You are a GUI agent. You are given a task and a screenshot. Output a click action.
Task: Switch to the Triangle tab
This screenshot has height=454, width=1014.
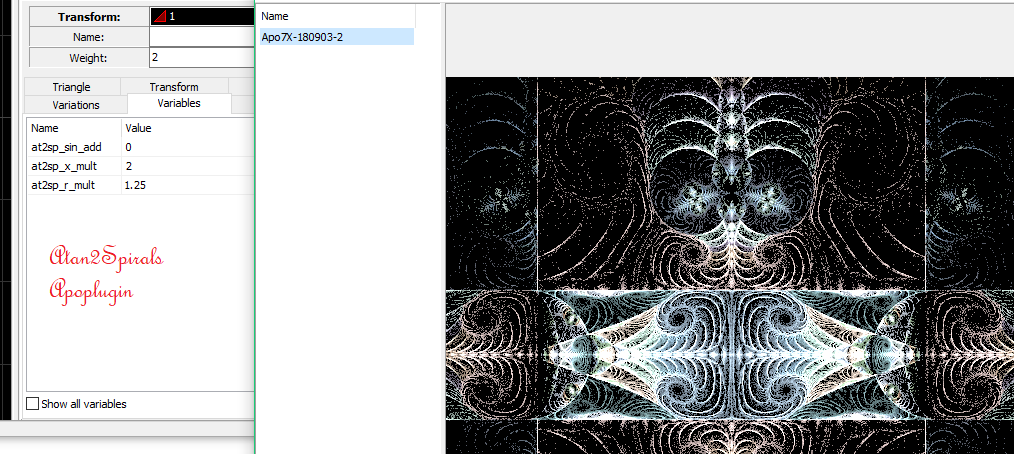point(72,87)
